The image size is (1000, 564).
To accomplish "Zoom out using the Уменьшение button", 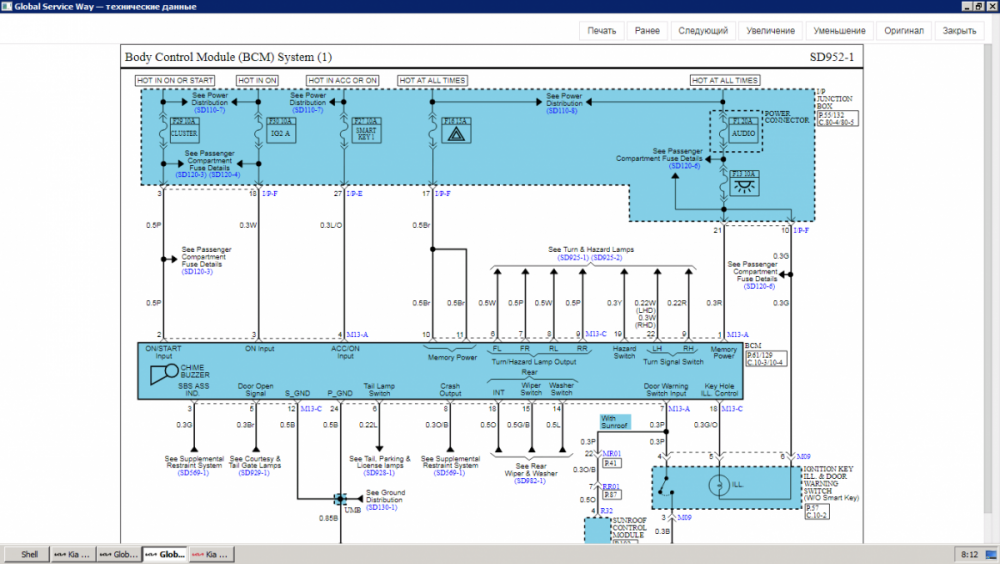I will tap(840, 31).
